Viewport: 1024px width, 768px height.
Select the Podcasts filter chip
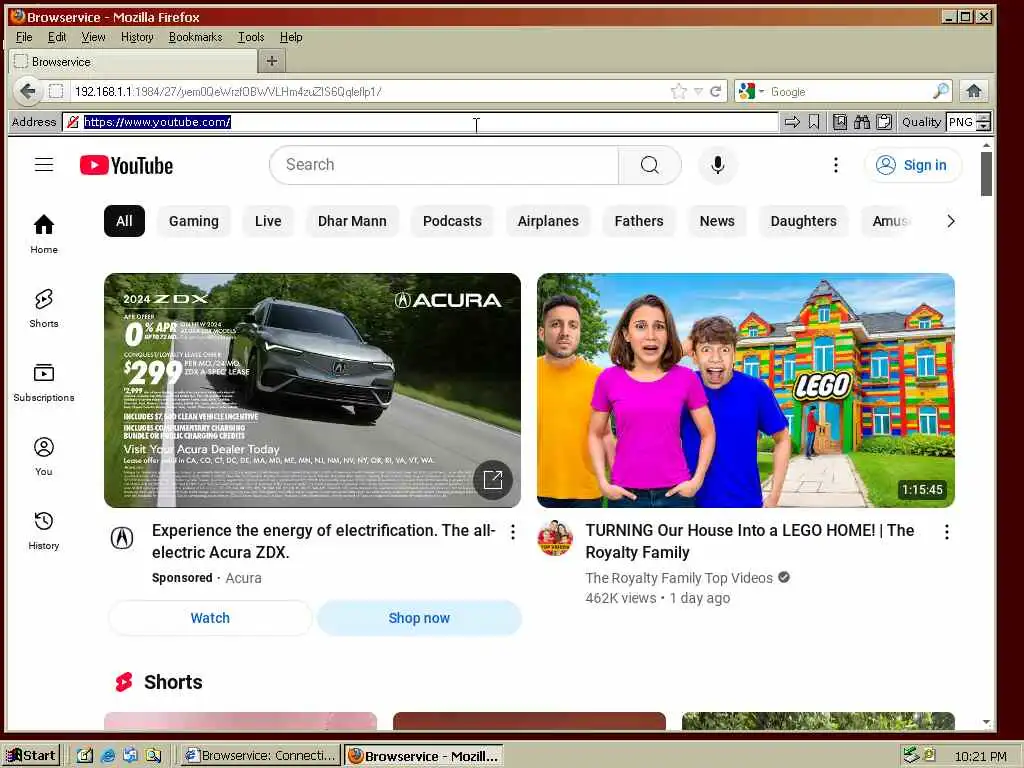(452, 221)
